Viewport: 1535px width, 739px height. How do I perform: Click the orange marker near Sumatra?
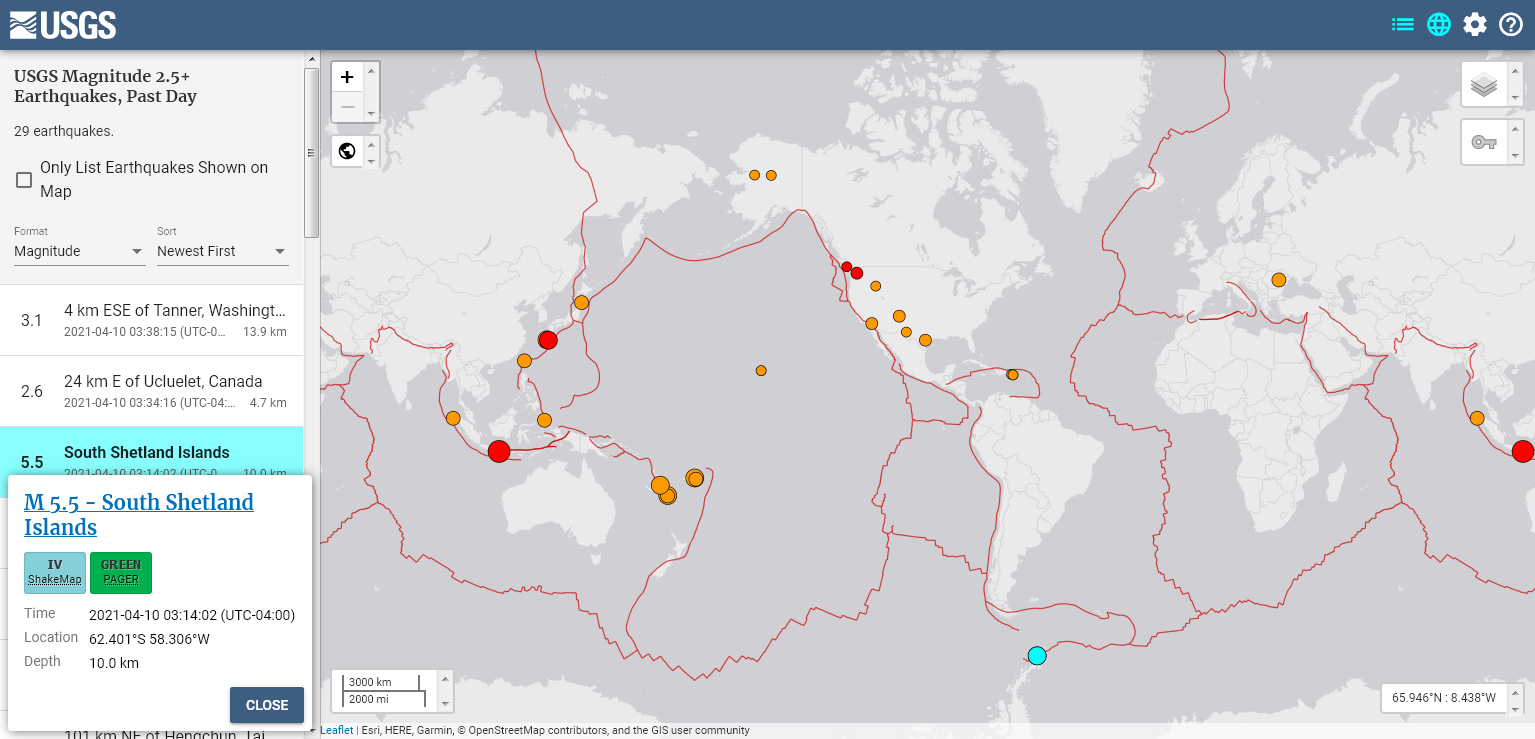(x=453, y=418)
